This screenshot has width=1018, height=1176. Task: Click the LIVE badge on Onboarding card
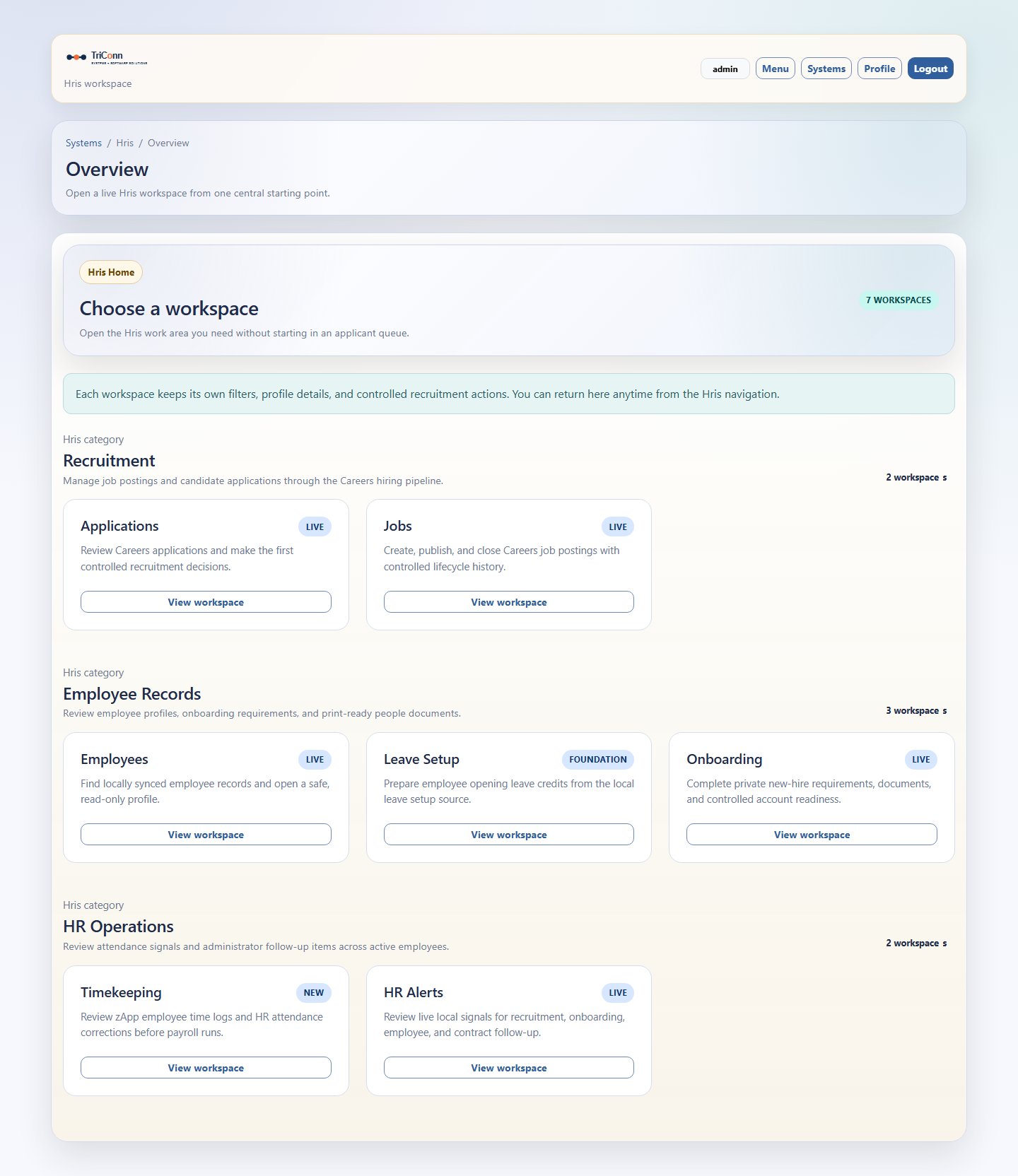click(x=921, y=760)
